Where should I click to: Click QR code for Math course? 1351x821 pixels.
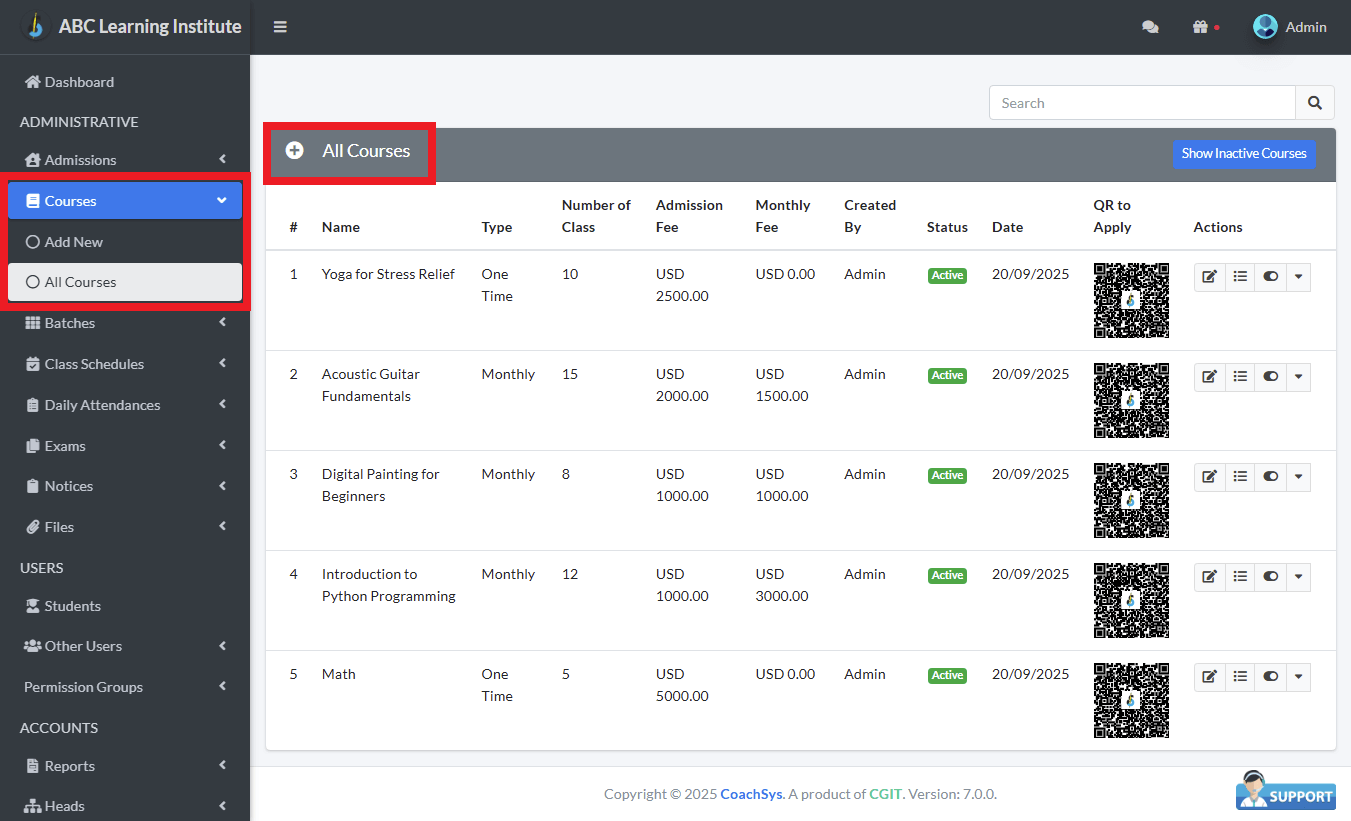click(1131, 700)
